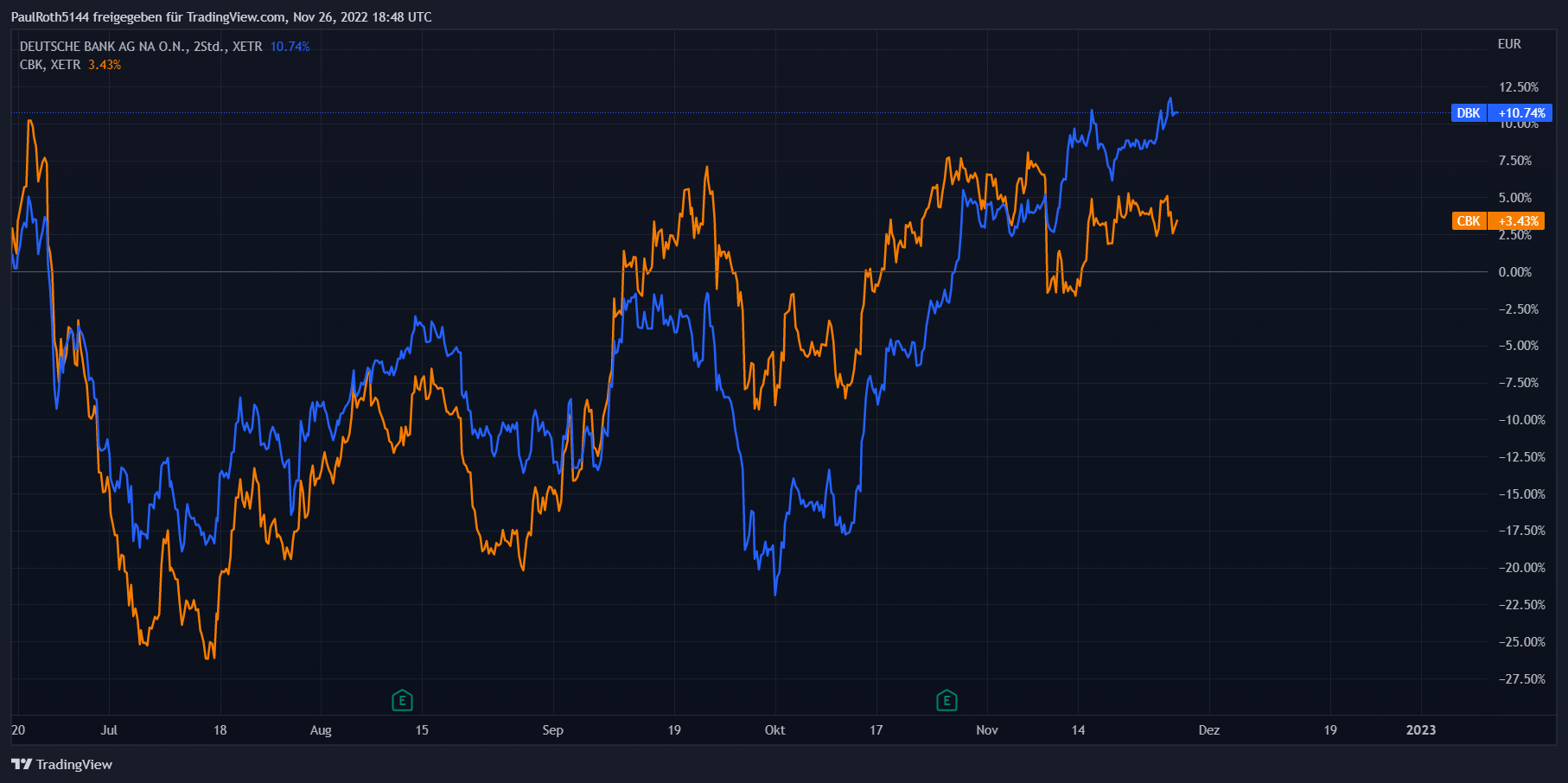The width and height of the screenshot is (1568, 783).
Task: Click the Okt label on time axis
Action: [x=775, y=730]
